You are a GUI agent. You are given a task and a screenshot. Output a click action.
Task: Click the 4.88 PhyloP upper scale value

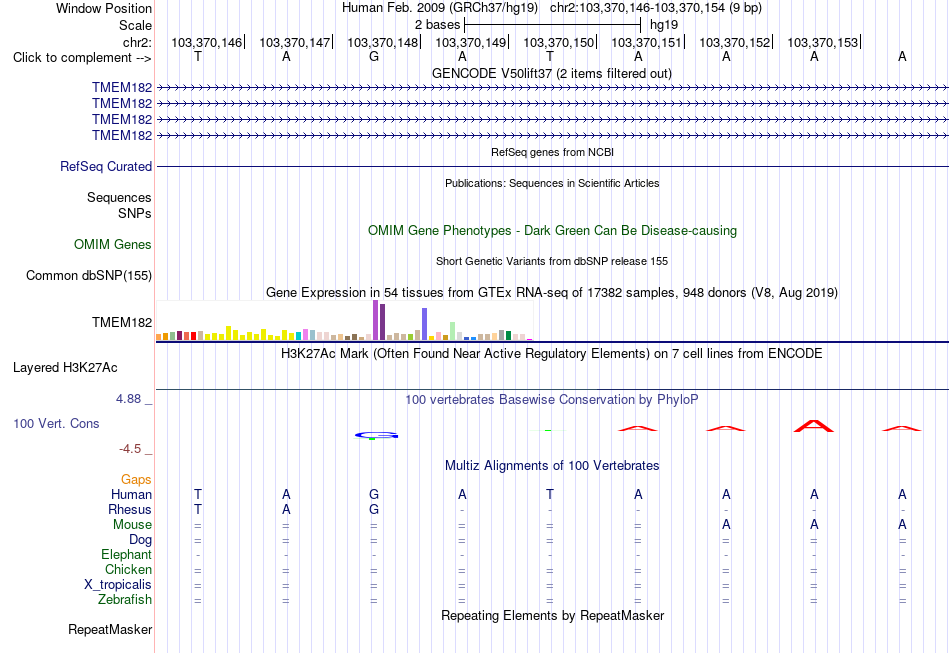128,399
